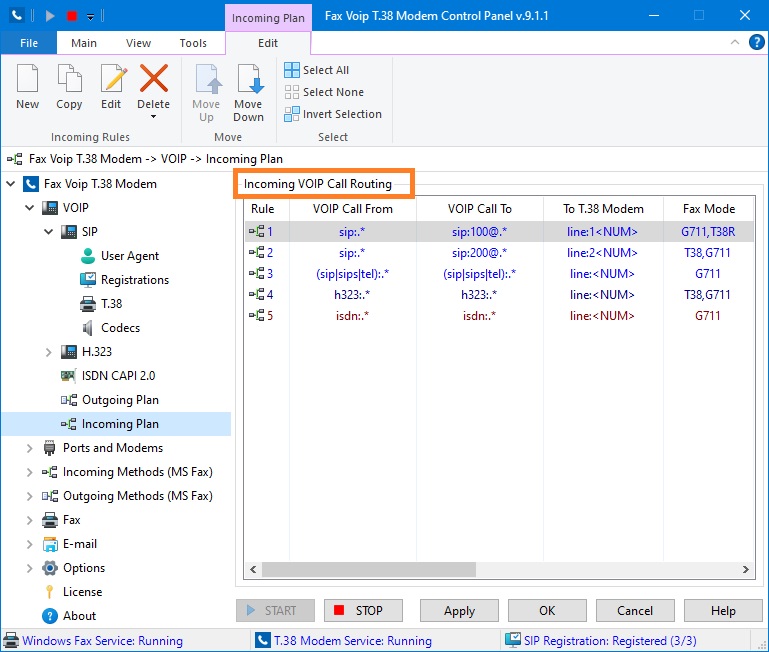Image resolution: width=769 pixels, height=652 pixels.
Task: Click the VOIP Call From column header
Action: click(x=353, y=209)
